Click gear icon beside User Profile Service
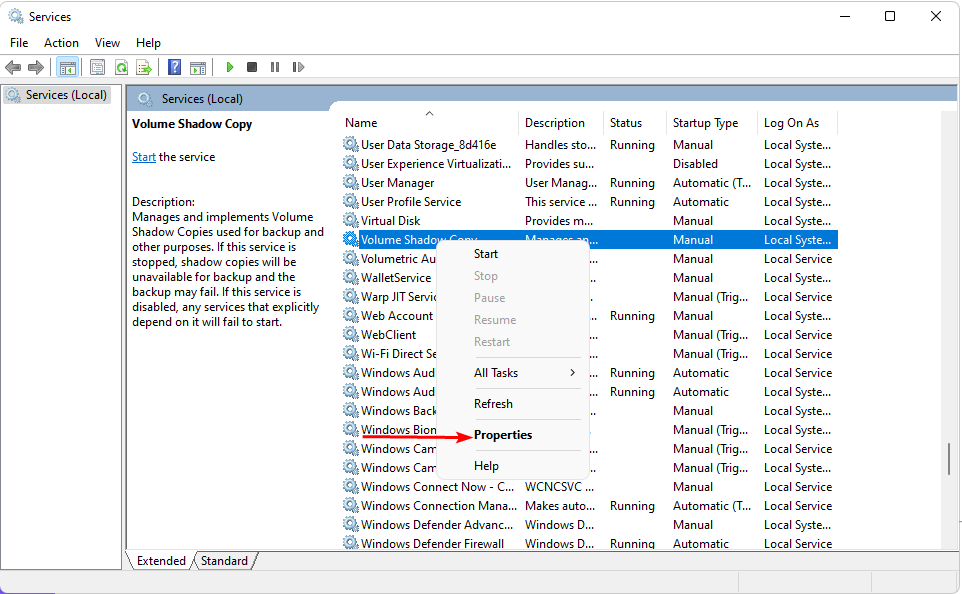This screenshot has width=962, height=594. click(350, 201)
